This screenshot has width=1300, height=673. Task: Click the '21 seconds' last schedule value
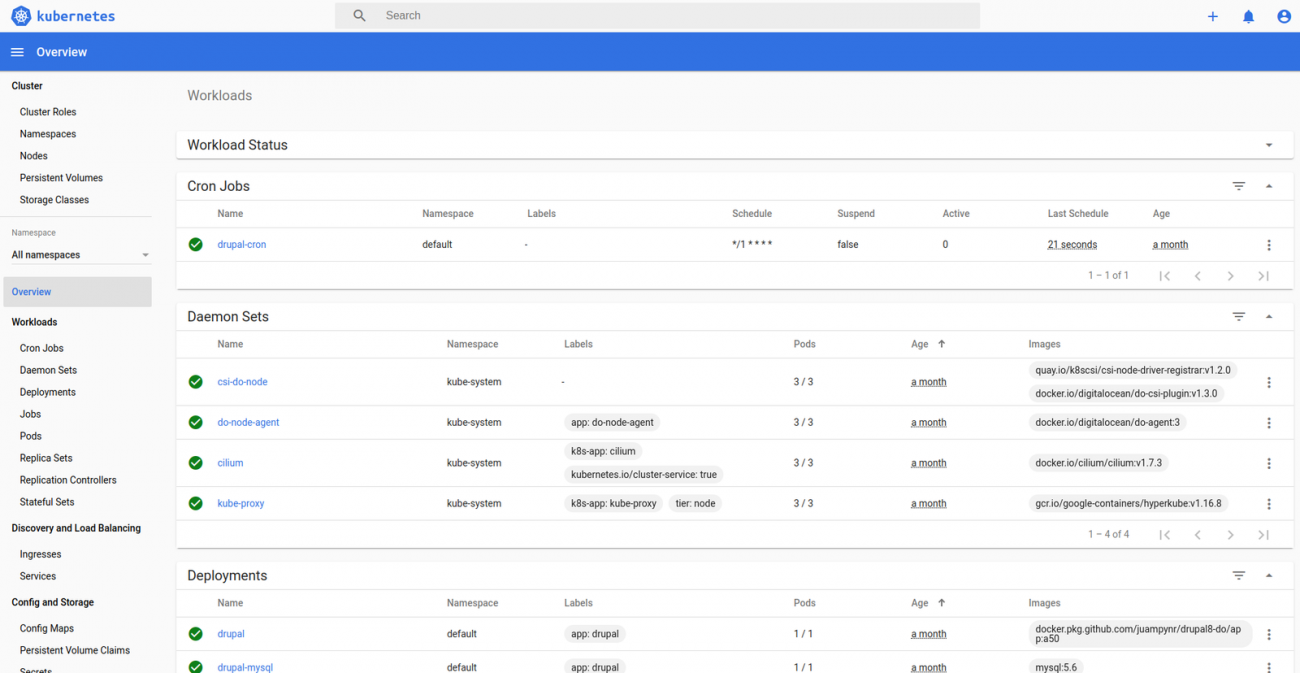tap(1072, 244)
